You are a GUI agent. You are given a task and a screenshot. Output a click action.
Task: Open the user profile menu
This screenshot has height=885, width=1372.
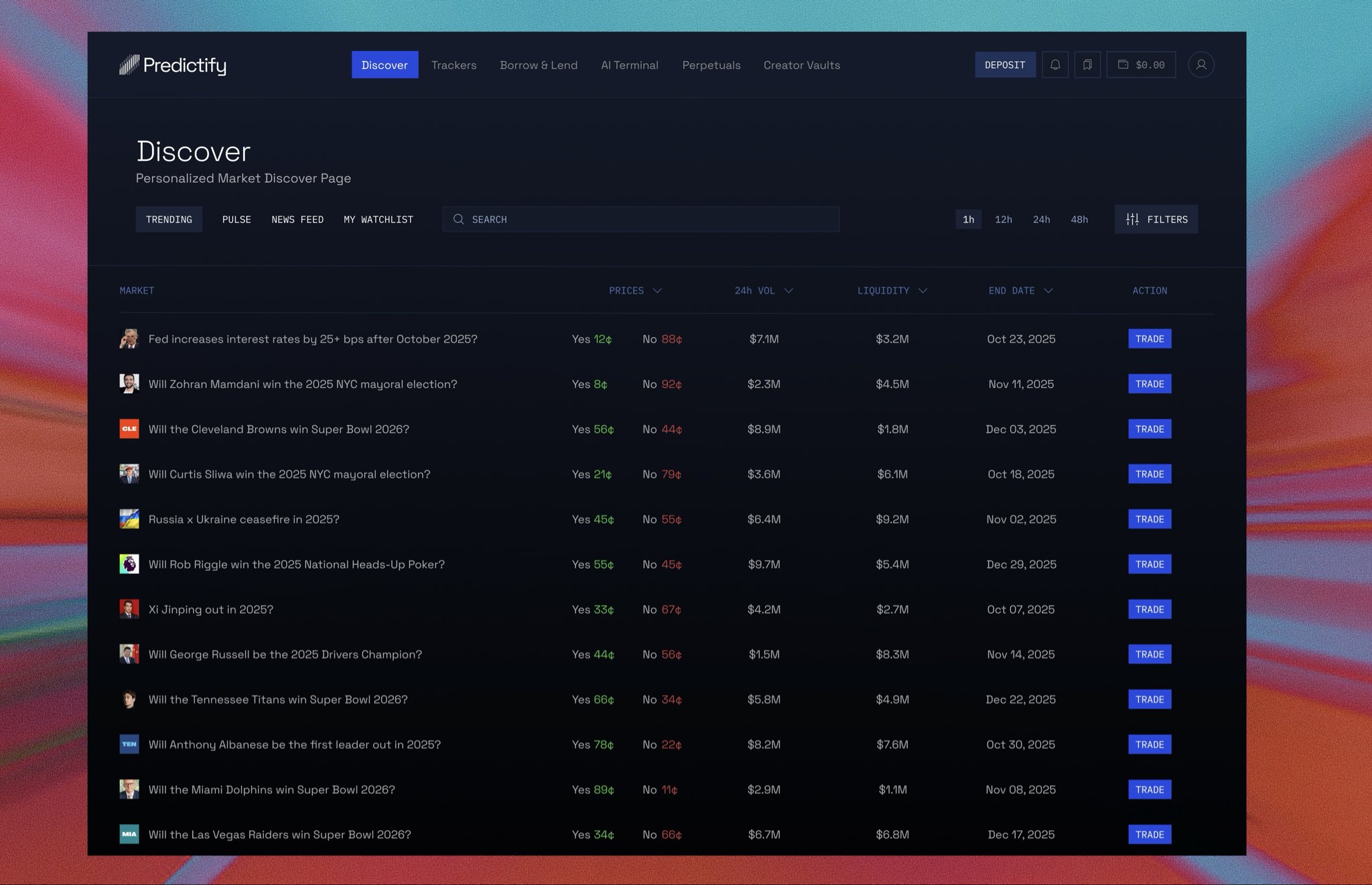(x=1201, y=64)
